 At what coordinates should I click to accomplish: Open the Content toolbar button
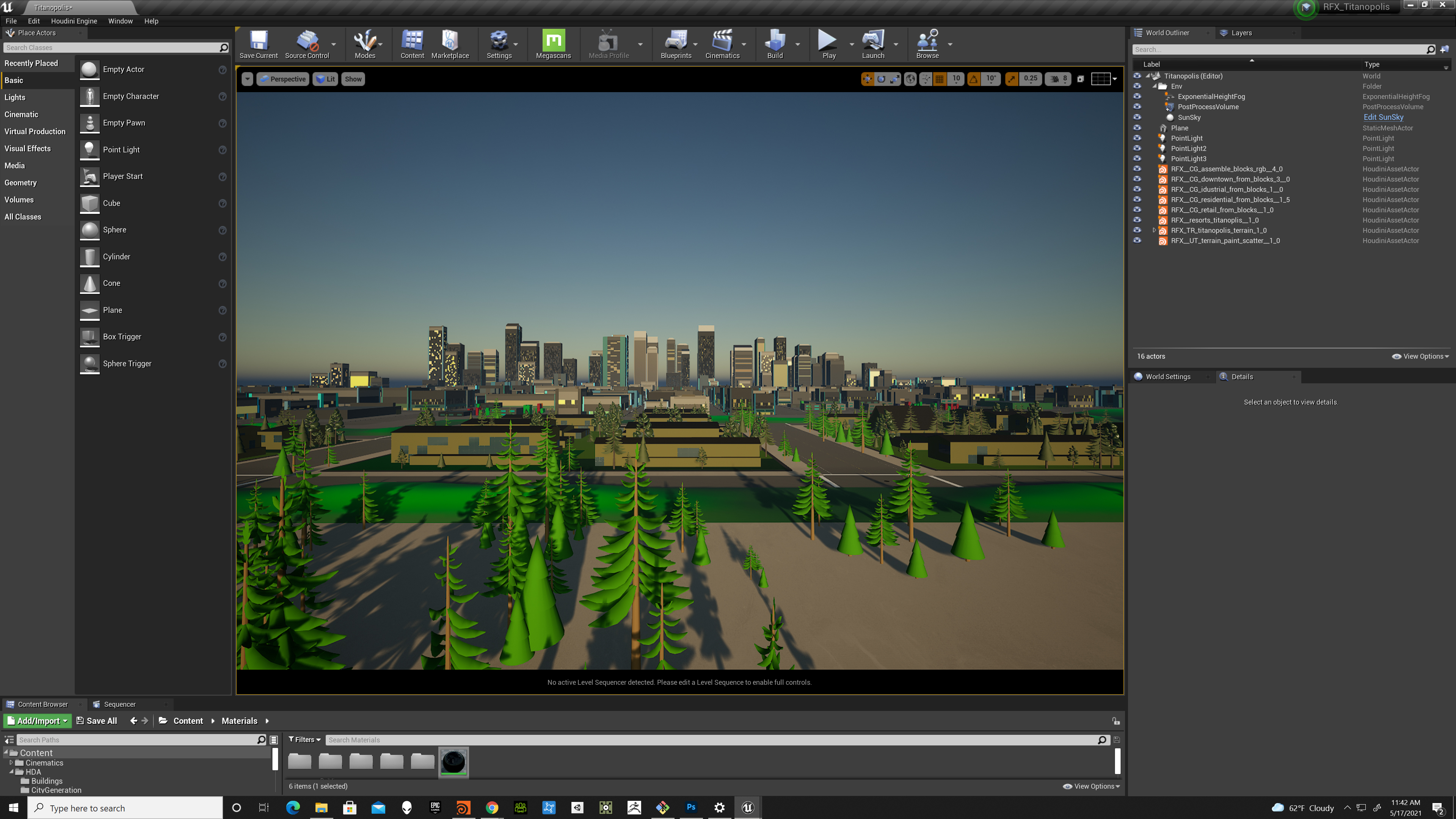click(x=412, y=44)
